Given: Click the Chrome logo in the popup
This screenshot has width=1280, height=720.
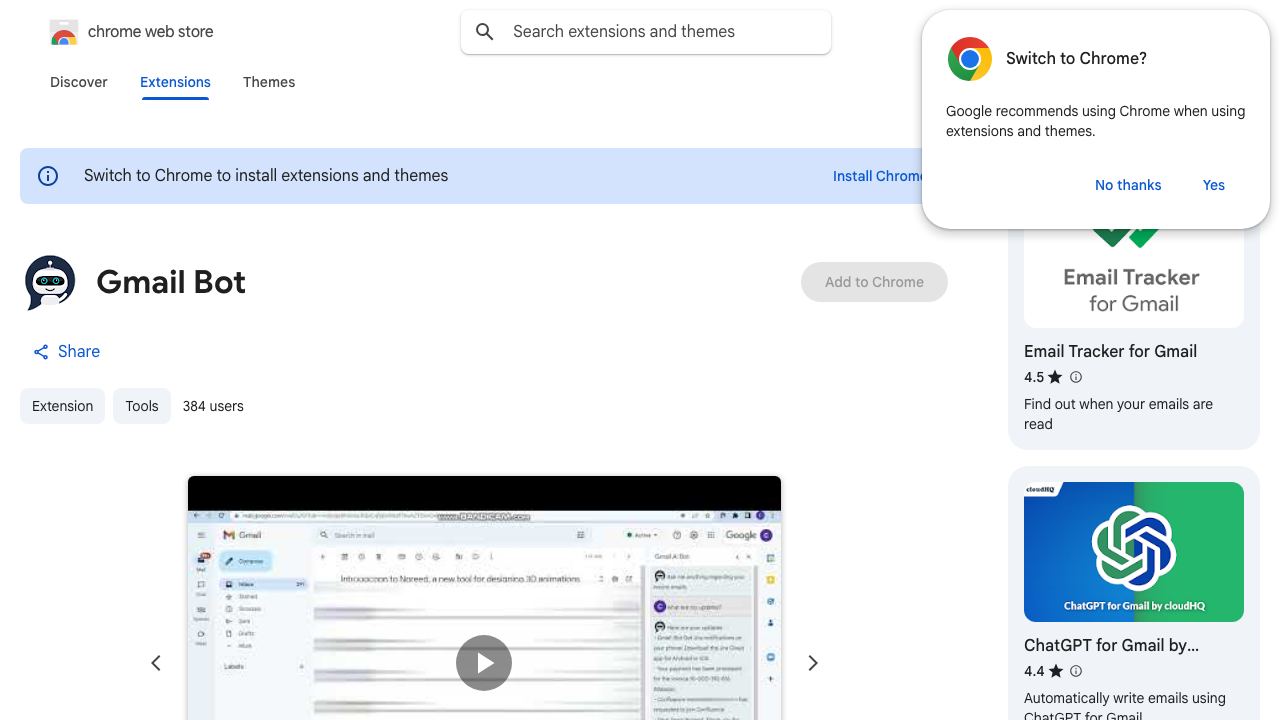Looking at the screenshot, I should click(x=970, y=59).
